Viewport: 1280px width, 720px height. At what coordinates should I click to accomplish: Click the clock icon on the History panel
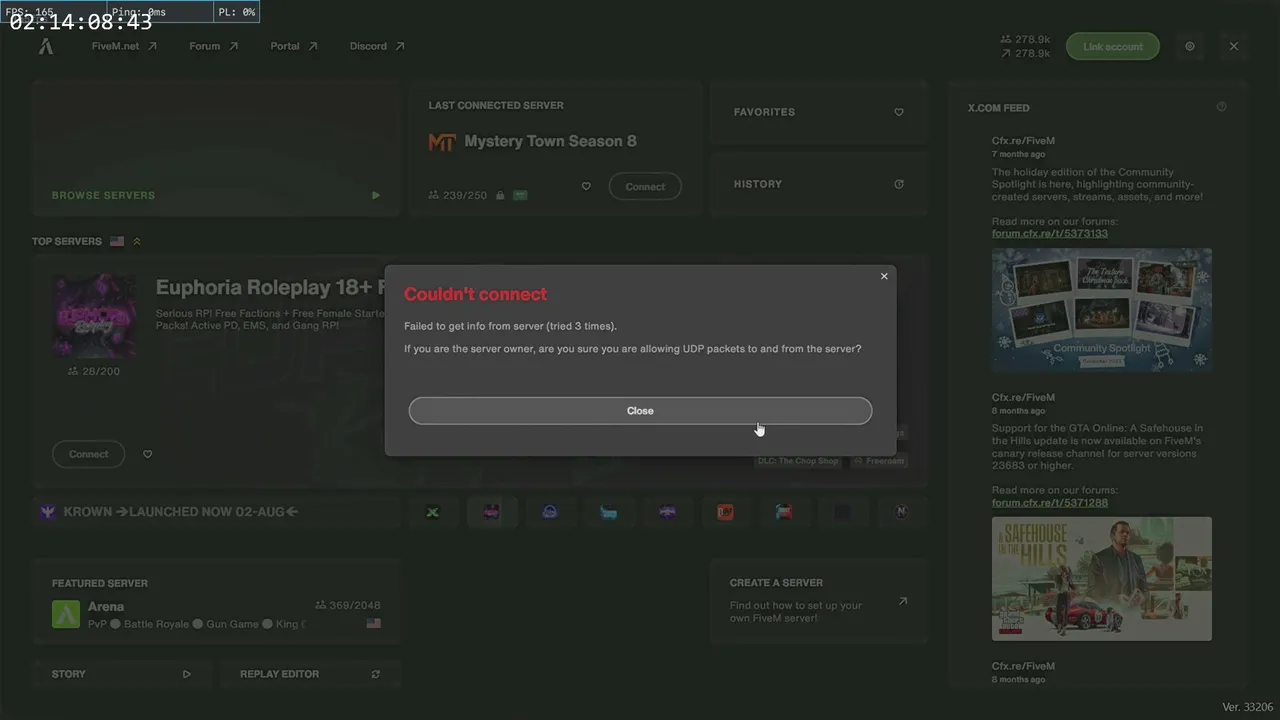click(899, 184)
